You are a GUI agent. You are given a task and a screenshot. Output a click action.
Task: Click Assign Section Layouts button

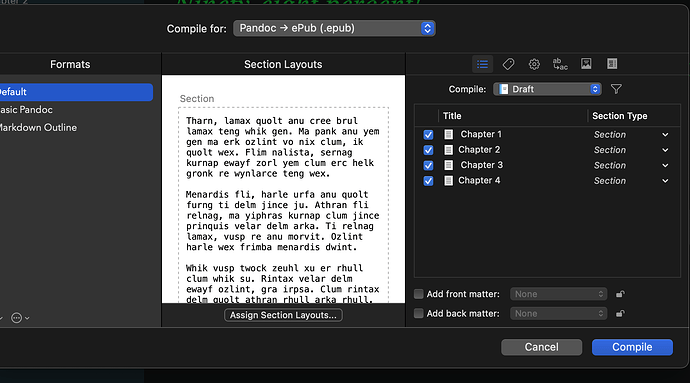pyautogui.click(x=283, y=315)
